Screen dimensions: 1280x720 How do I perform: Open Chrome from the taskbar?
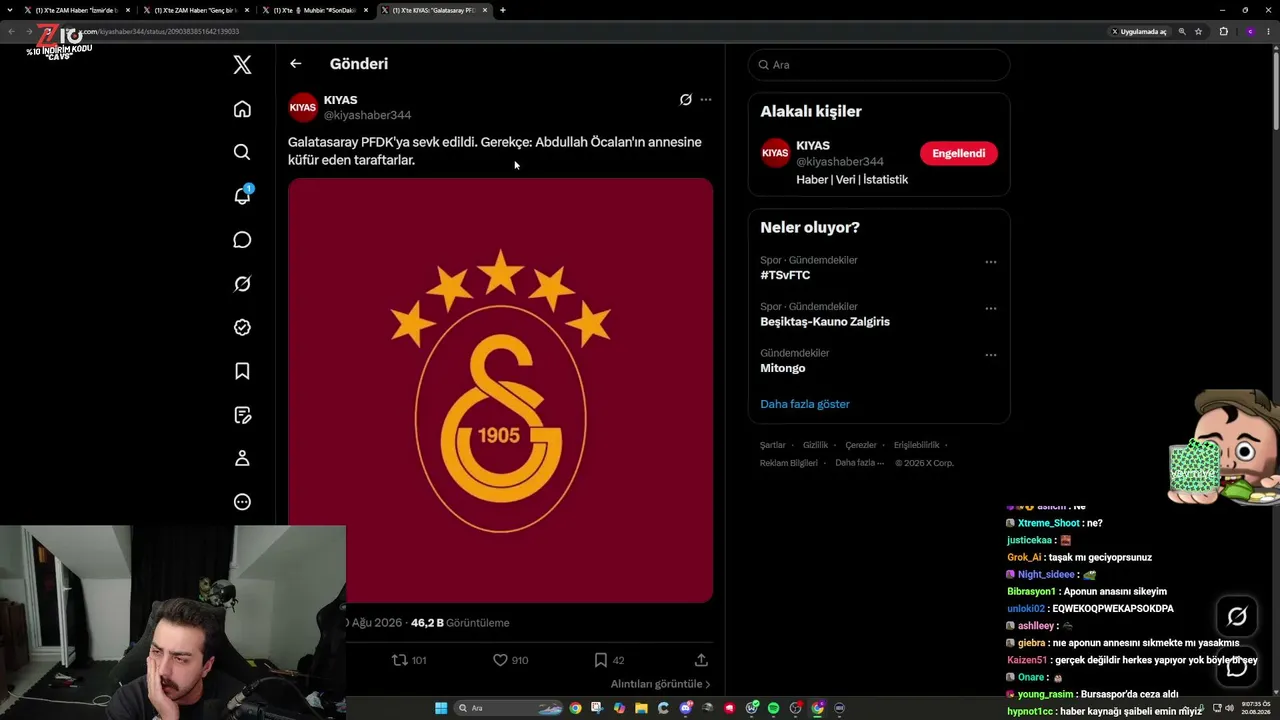575,708
